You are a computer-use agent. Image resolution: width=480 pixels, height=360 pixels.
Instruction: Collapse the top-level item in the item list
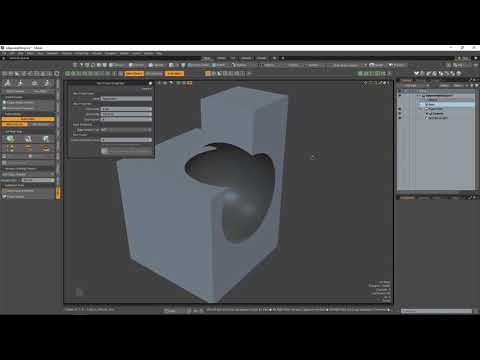click(419, 96)
